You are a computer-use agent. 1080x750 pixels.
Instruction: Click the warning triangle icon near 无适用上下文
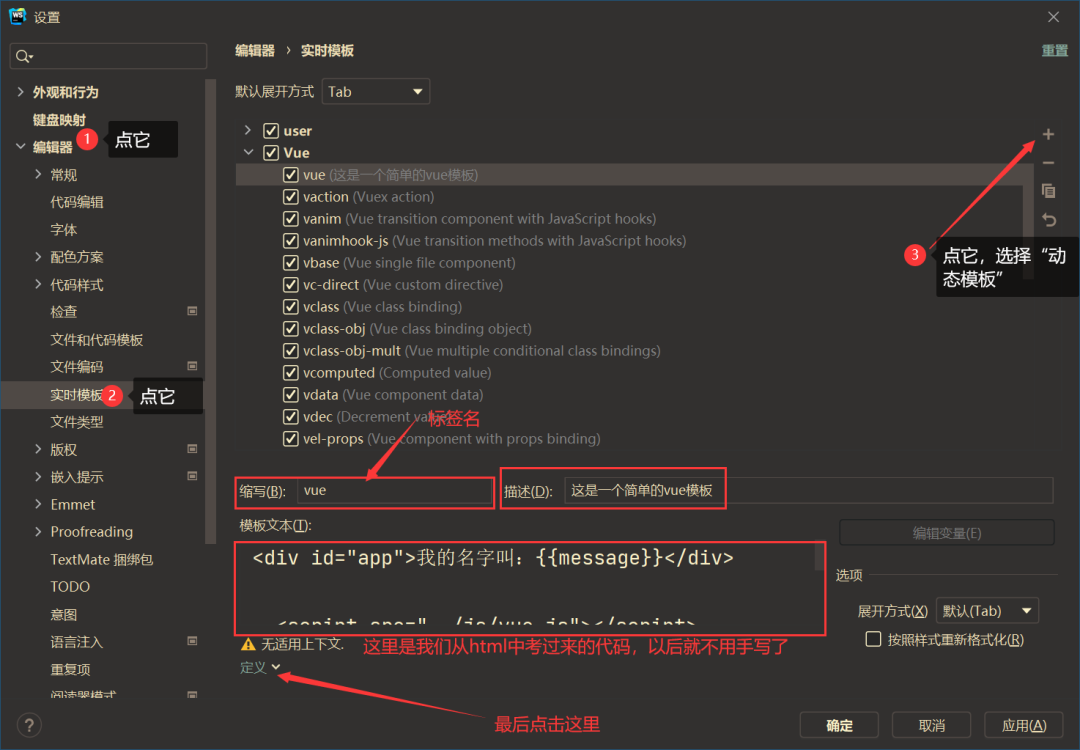[248, 645]
